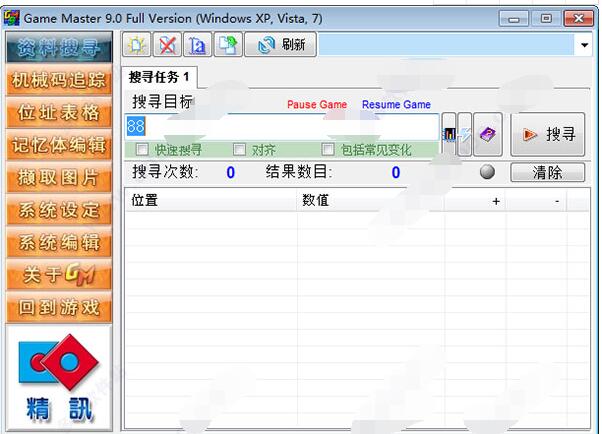Click Pause Game link
The height and width of the screenshot is (434, 602).
coord(317,104)
